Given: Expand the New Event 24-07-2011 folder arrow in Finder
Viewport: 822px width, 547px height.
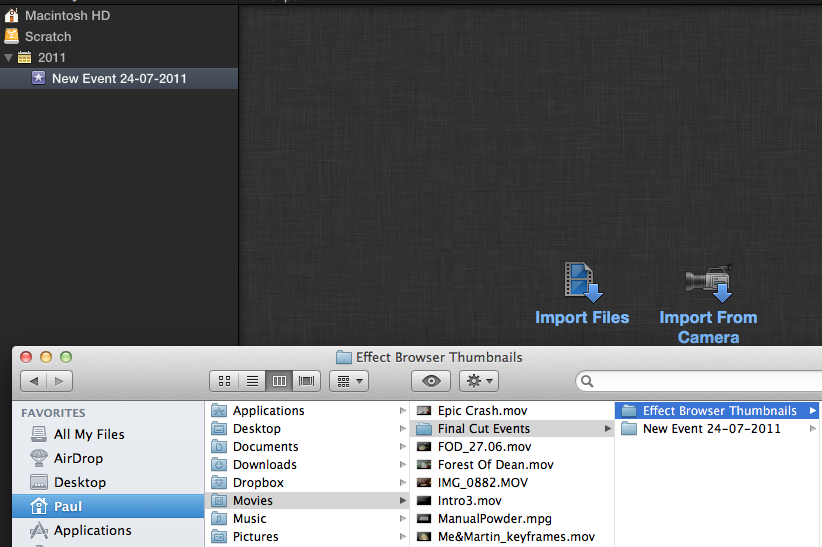Looking at the screenshot, I should tap(813, 428).
